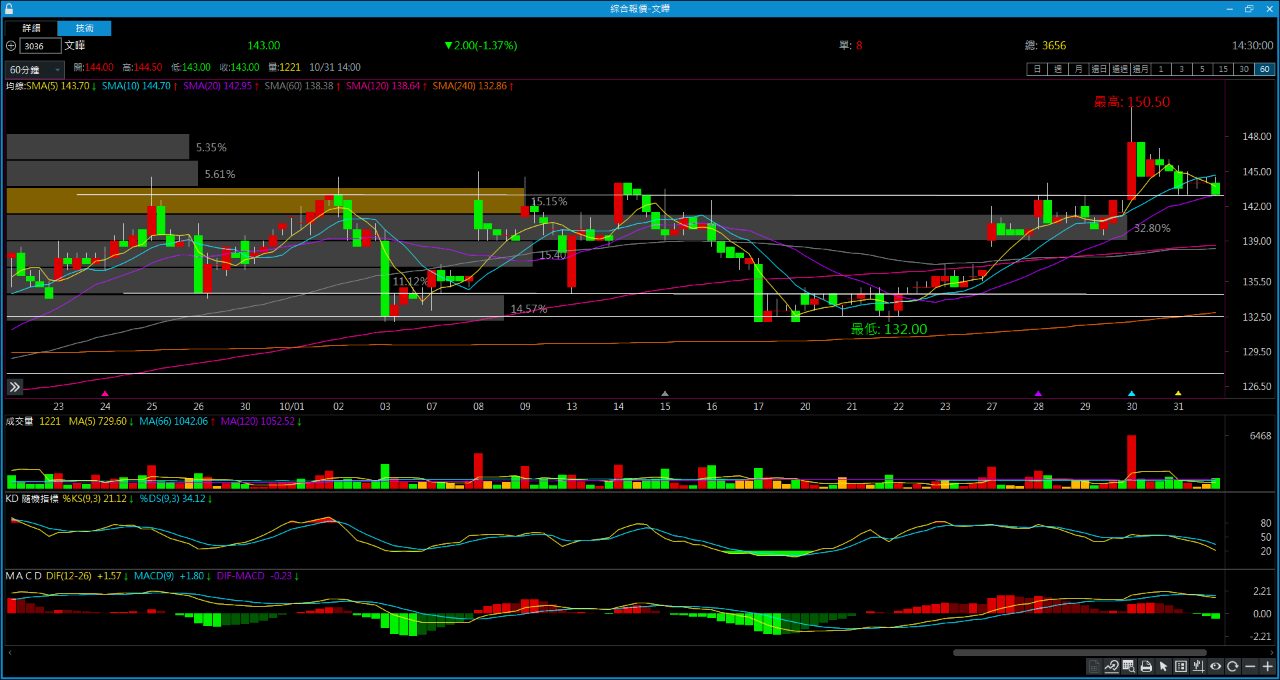
Task: Select the arrow cursor tool
Action: (x=1163, y=667)
